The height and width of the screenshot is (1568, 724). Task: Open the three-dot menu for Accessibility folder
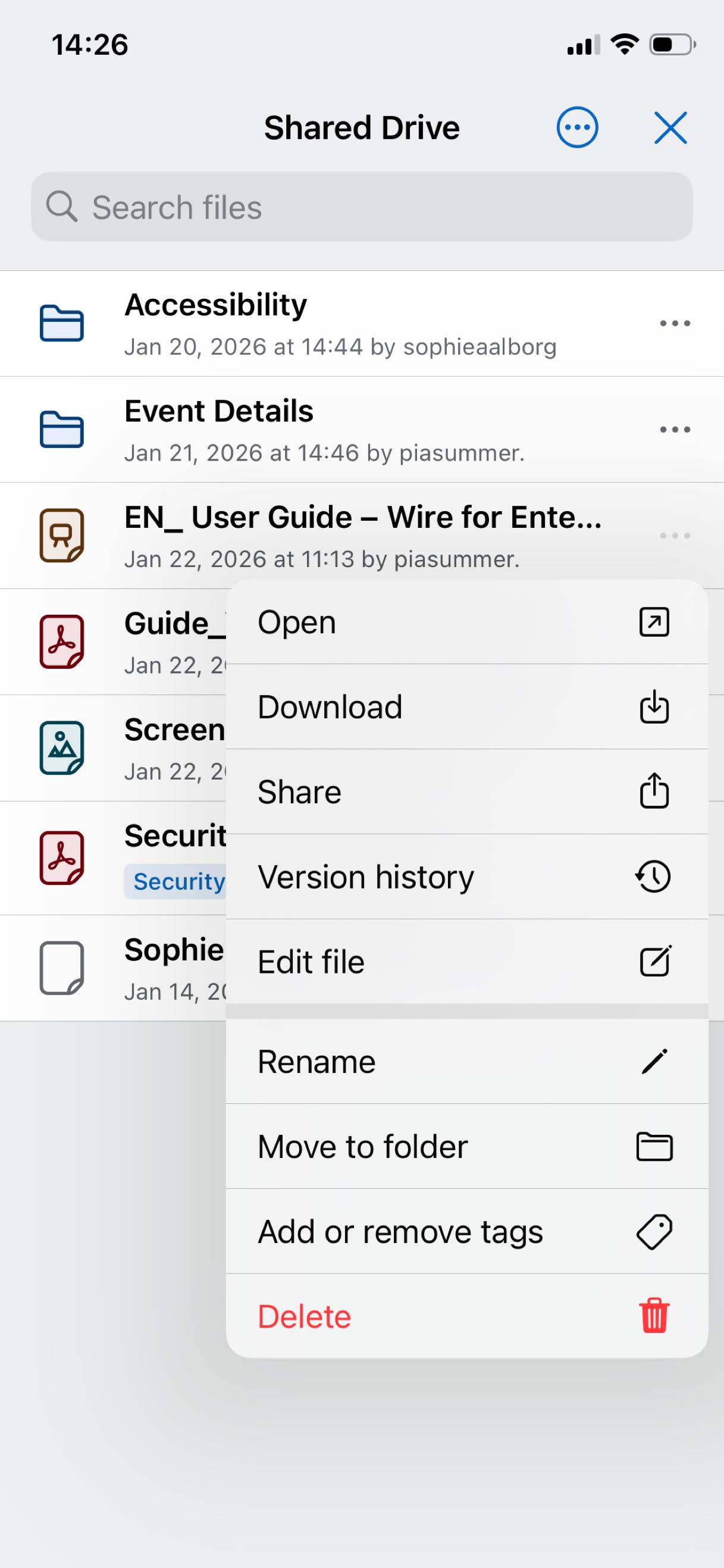(675, 323)
